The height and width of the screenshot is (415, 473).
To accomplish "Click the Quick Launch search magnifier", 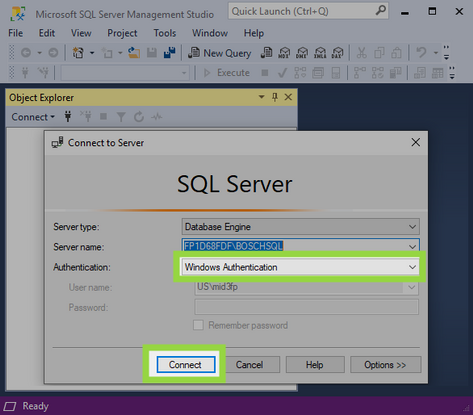I will coord(381,11).
